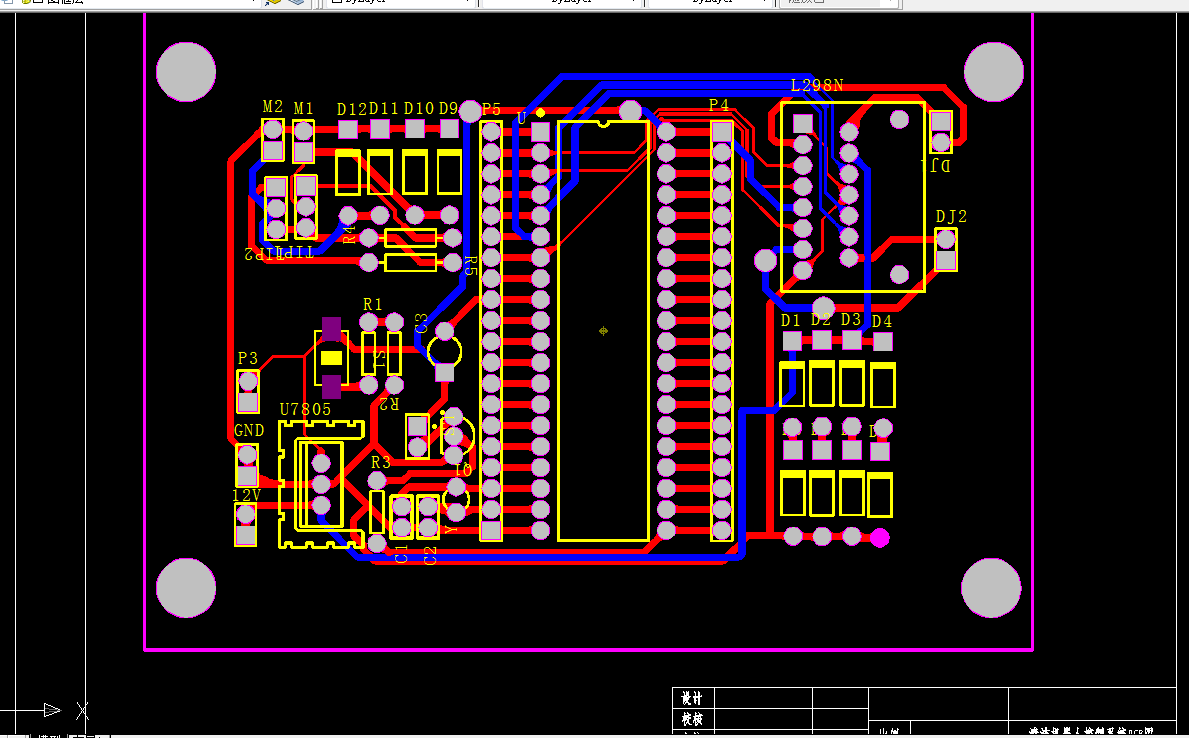Select the L298N component label
The image size is (1189, 738).
click(x=817, y=85)
